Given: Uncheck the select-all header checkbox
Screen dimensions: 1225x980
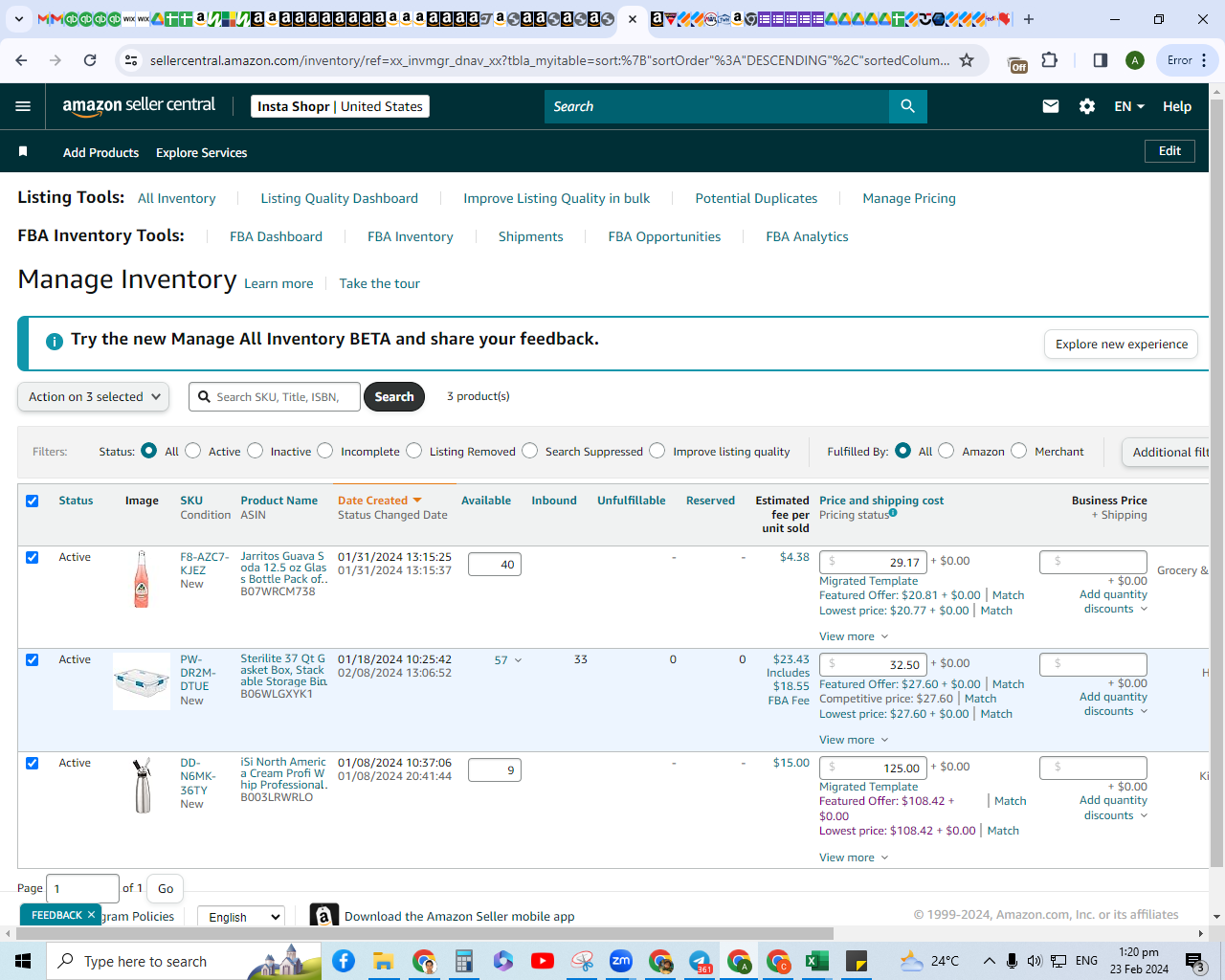Looking at the screenshot, I should pyautogui.click(x=33, y=501).
